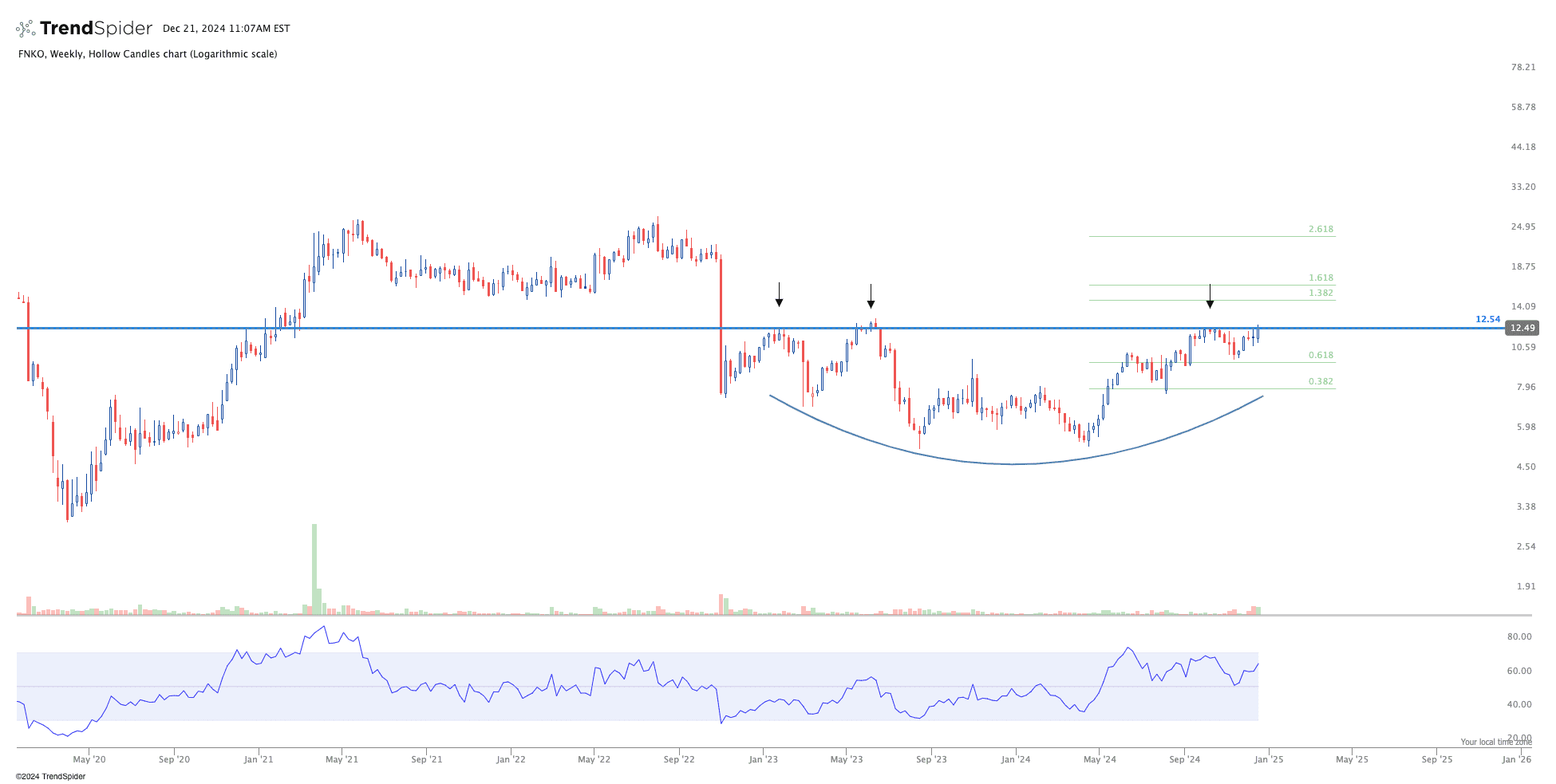The image size is (1556, 784).
Task: Select the 0.382 Fibonacci retracement label
Action: 1321,382
